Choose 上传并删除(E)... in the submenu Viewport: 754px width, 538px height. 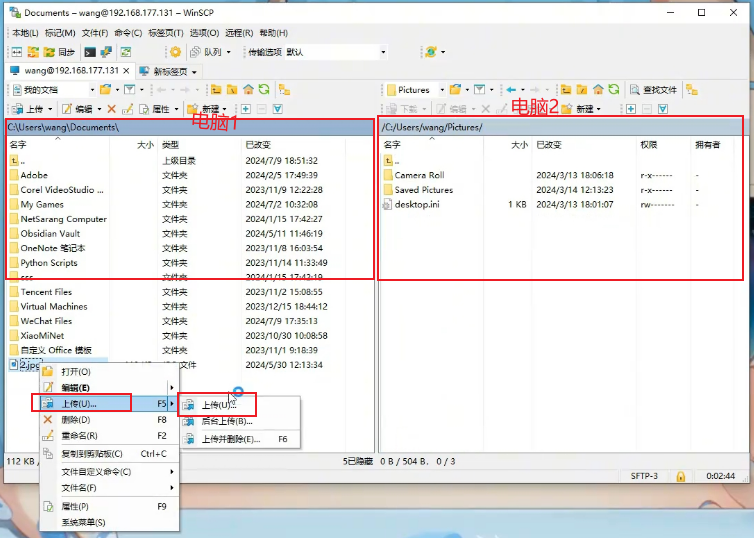point(240,439)
